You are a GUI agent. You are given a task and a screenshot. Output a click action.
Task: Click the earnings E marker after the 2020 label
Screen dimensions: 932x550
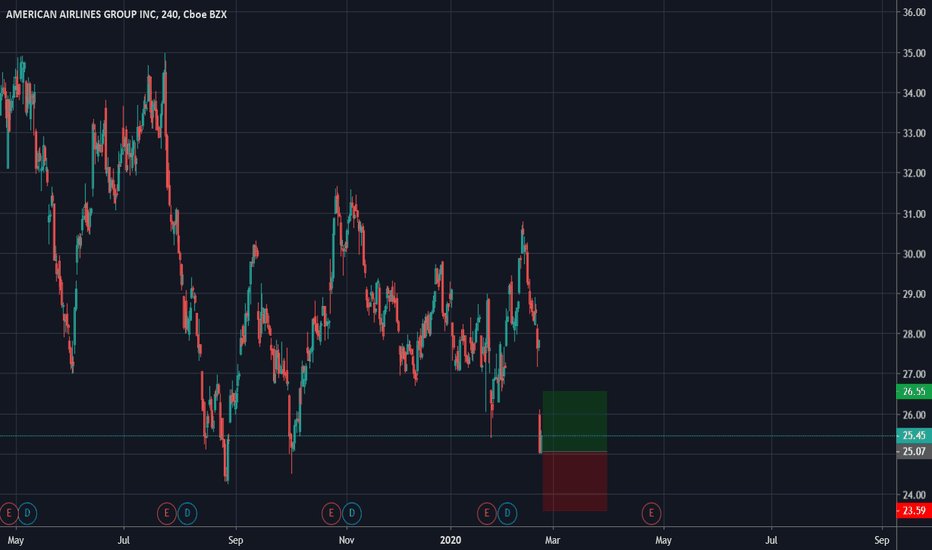pyautogui.click(x=487, y=513)
